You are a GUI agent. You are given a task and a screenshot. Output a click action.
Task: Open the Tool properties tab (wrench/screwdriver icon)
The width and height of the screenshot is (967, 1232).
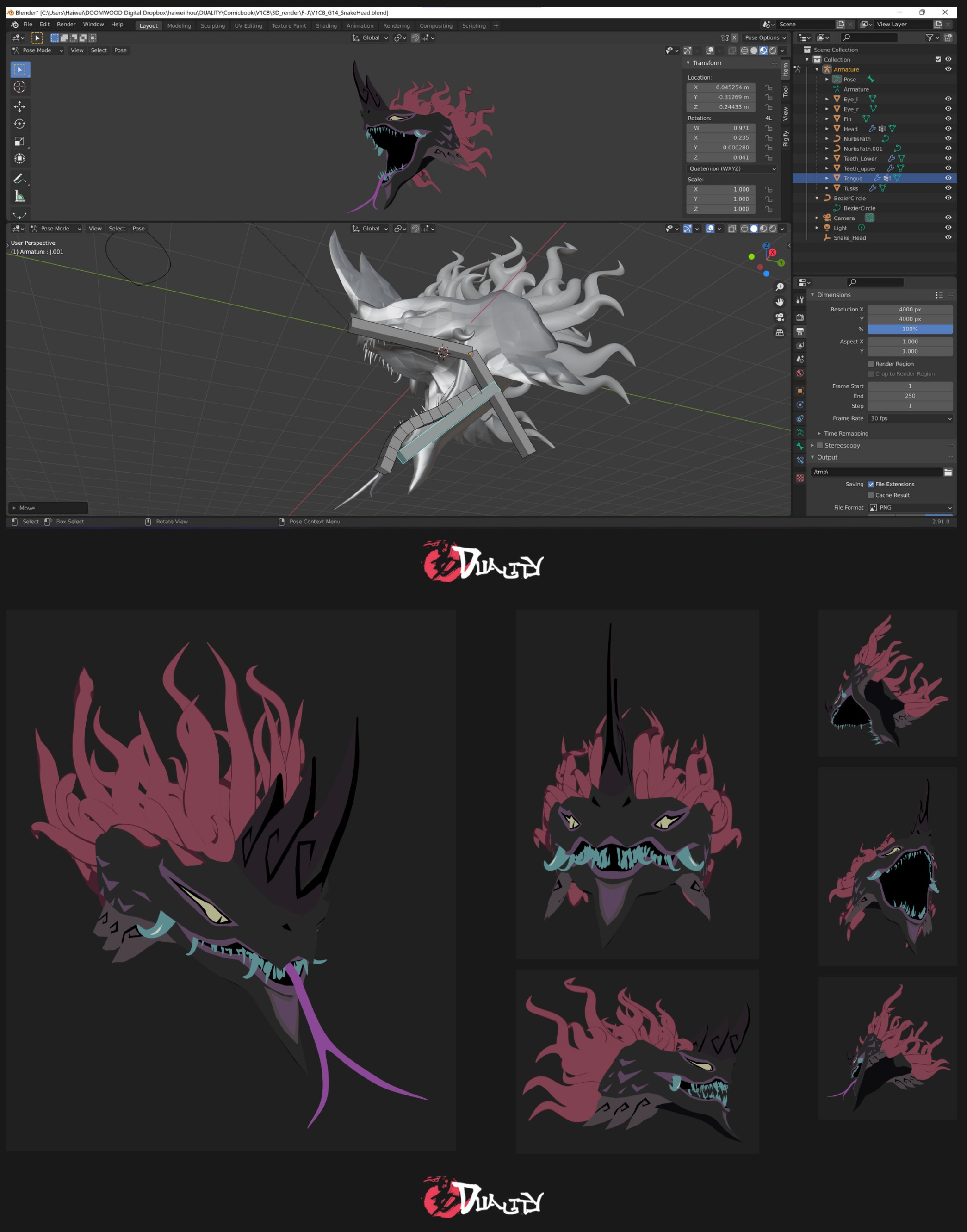click(800, 299)
